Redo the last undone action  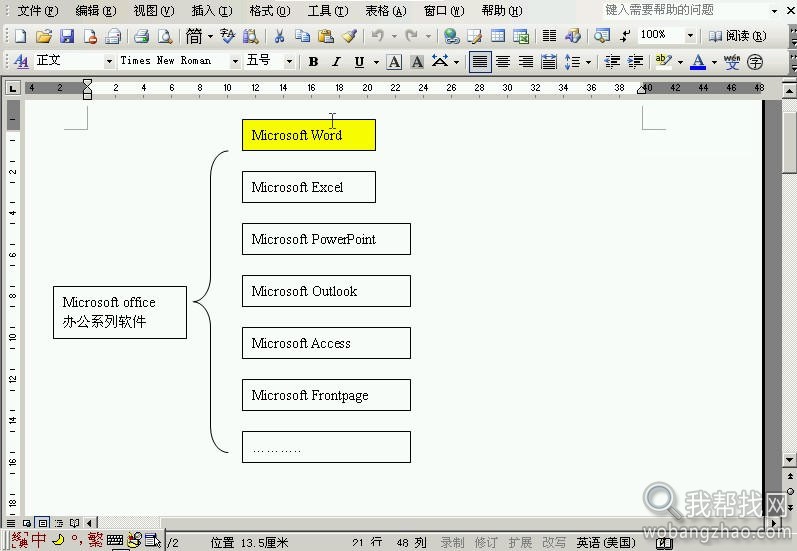pyautogui.click(x=412, y=36)
